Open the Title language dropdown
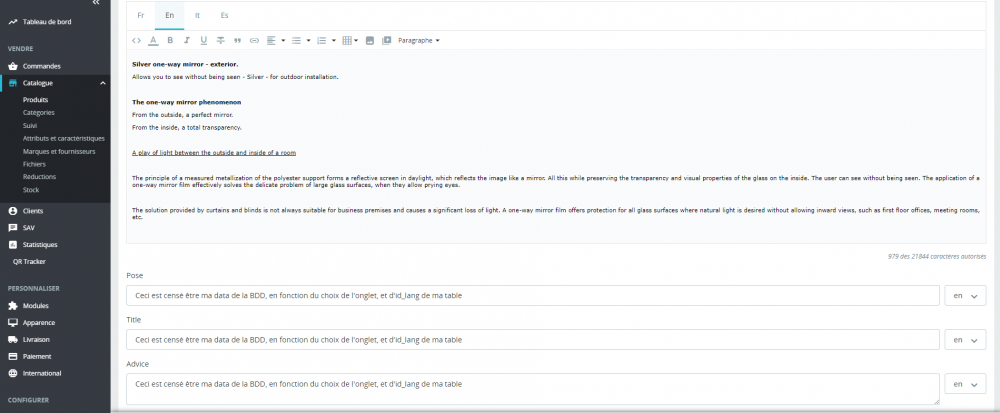 tap(965, 340)
